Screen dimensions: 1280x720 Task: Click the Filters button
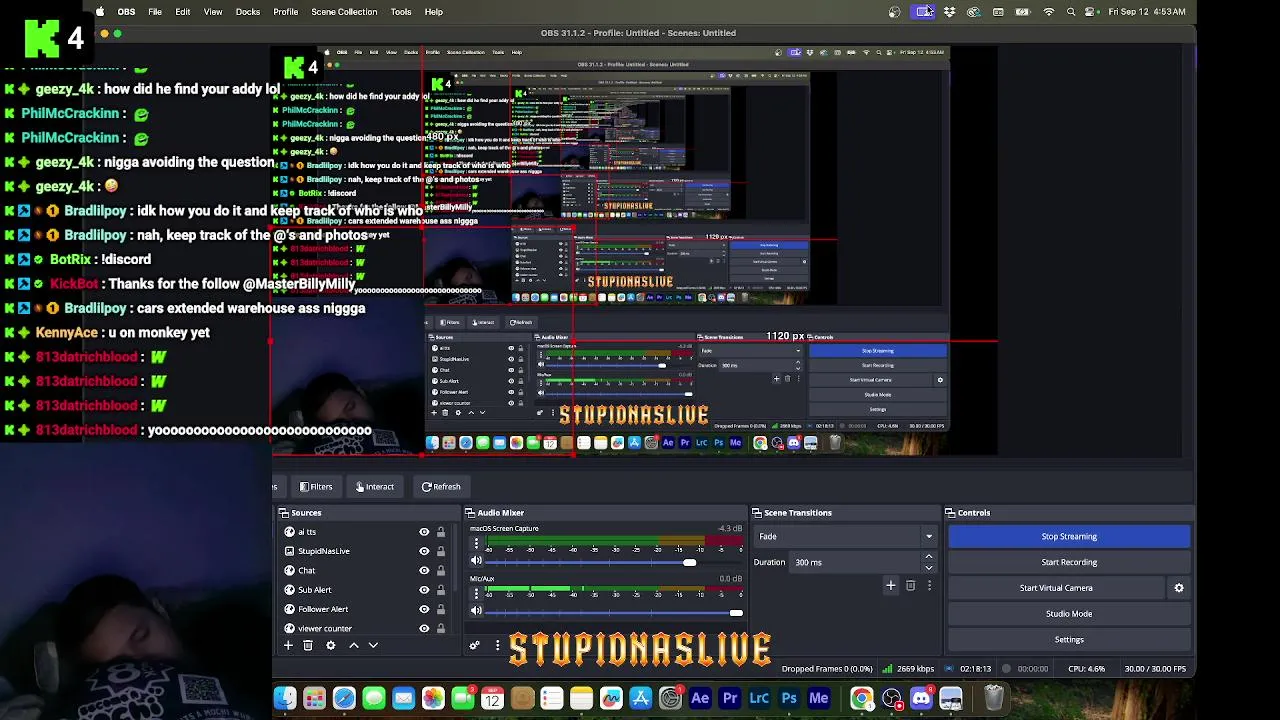click(316, 487)
